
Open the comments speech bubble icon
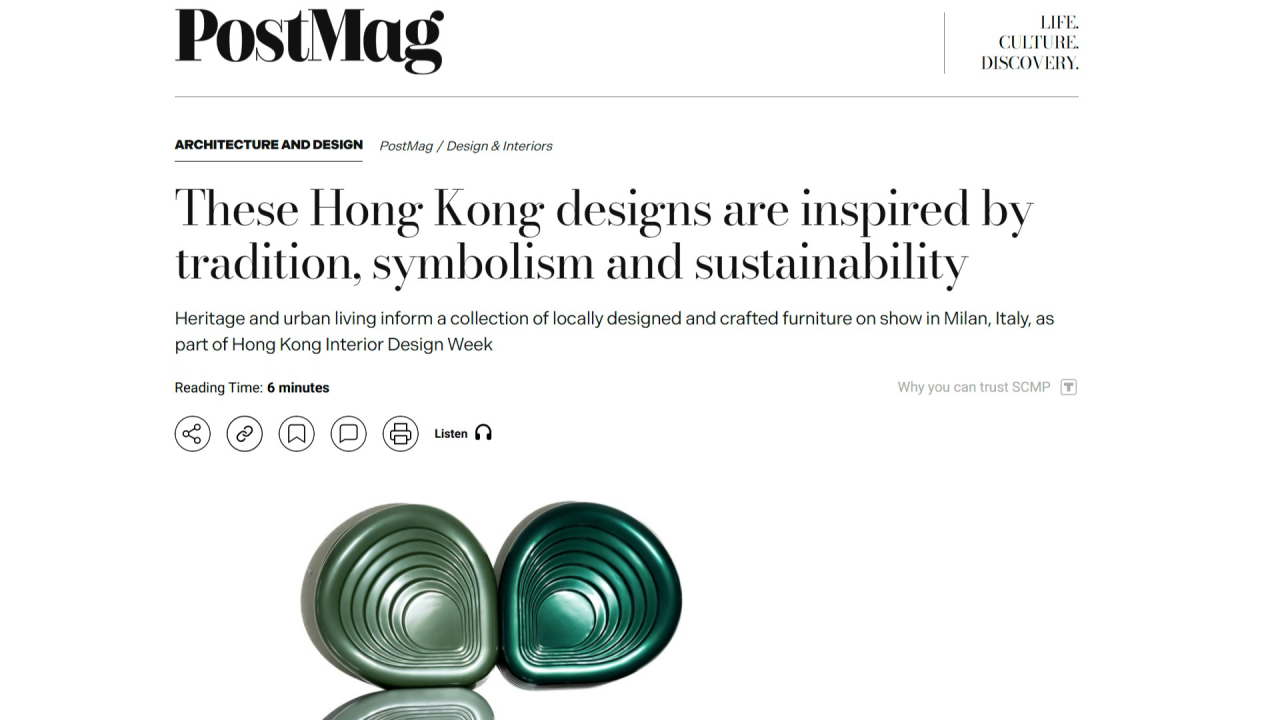tap(349, 433)
